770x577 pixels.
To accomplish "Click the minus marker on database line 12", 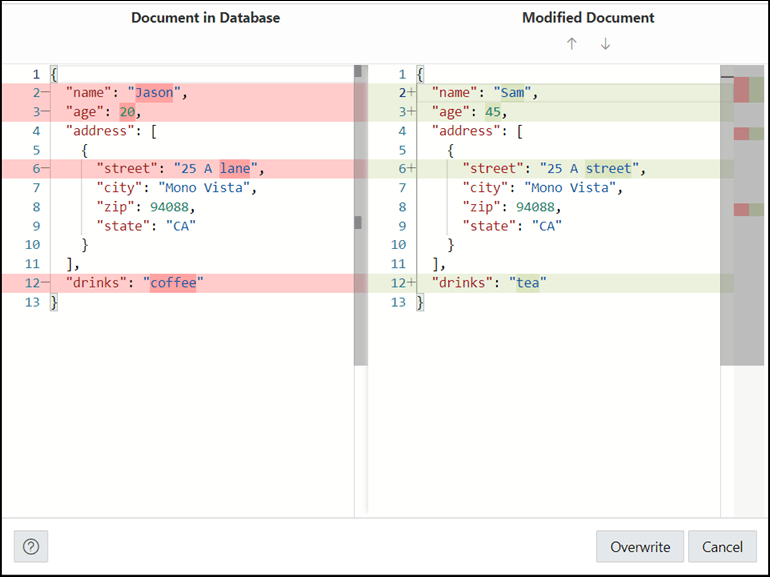I will 45,283.
